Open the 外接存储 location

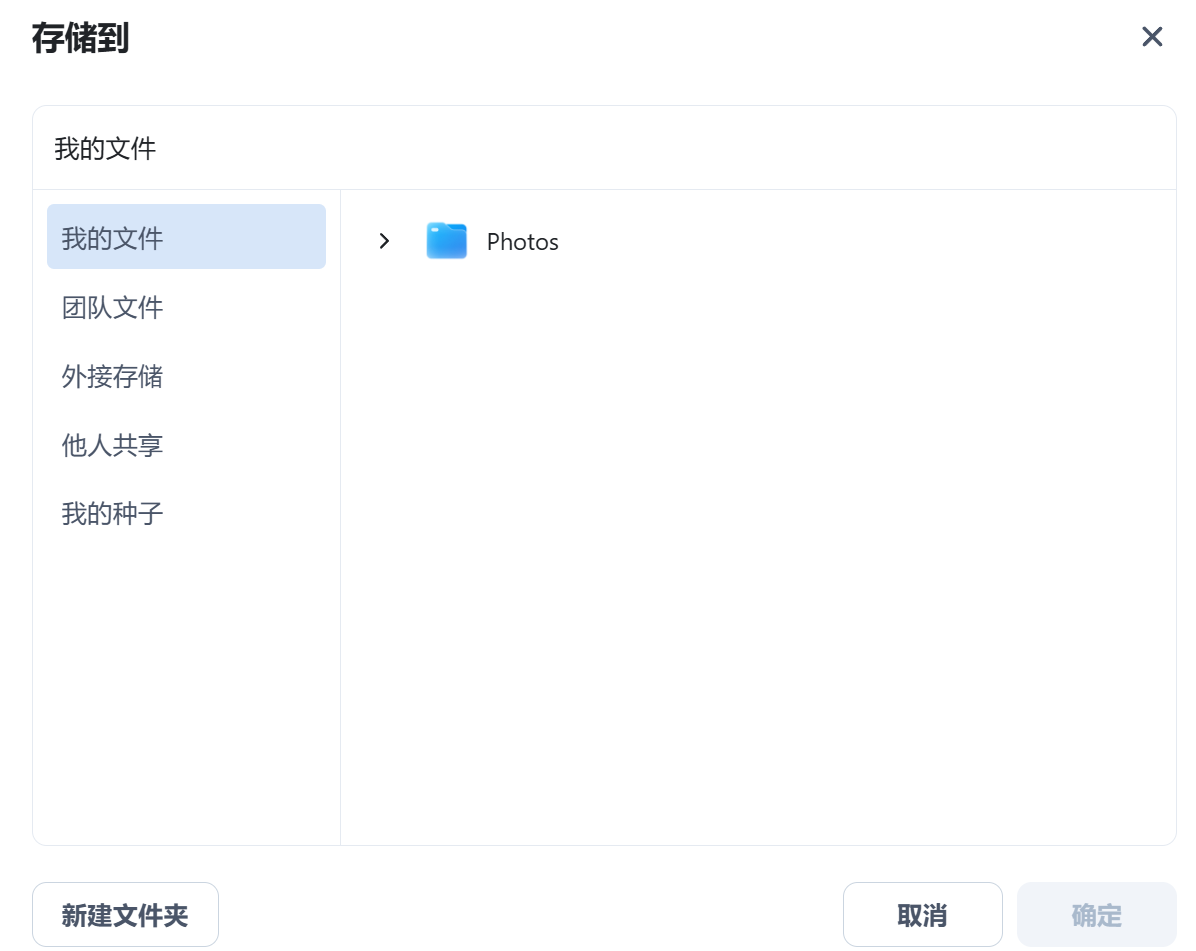click(x=113, y=376)
